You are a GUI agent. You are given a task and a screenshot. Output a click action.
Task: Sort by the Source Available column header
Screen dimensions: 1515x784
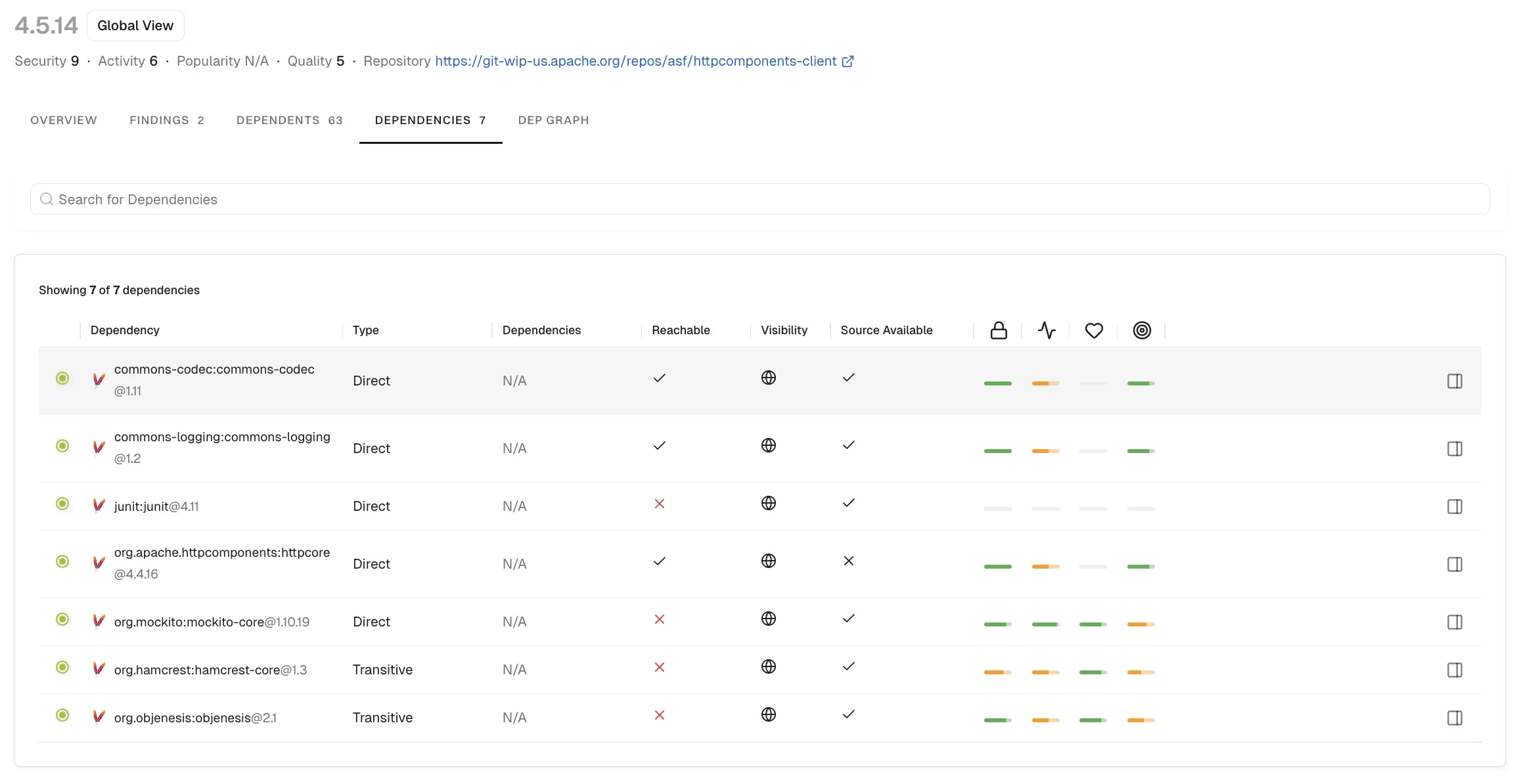886,330
